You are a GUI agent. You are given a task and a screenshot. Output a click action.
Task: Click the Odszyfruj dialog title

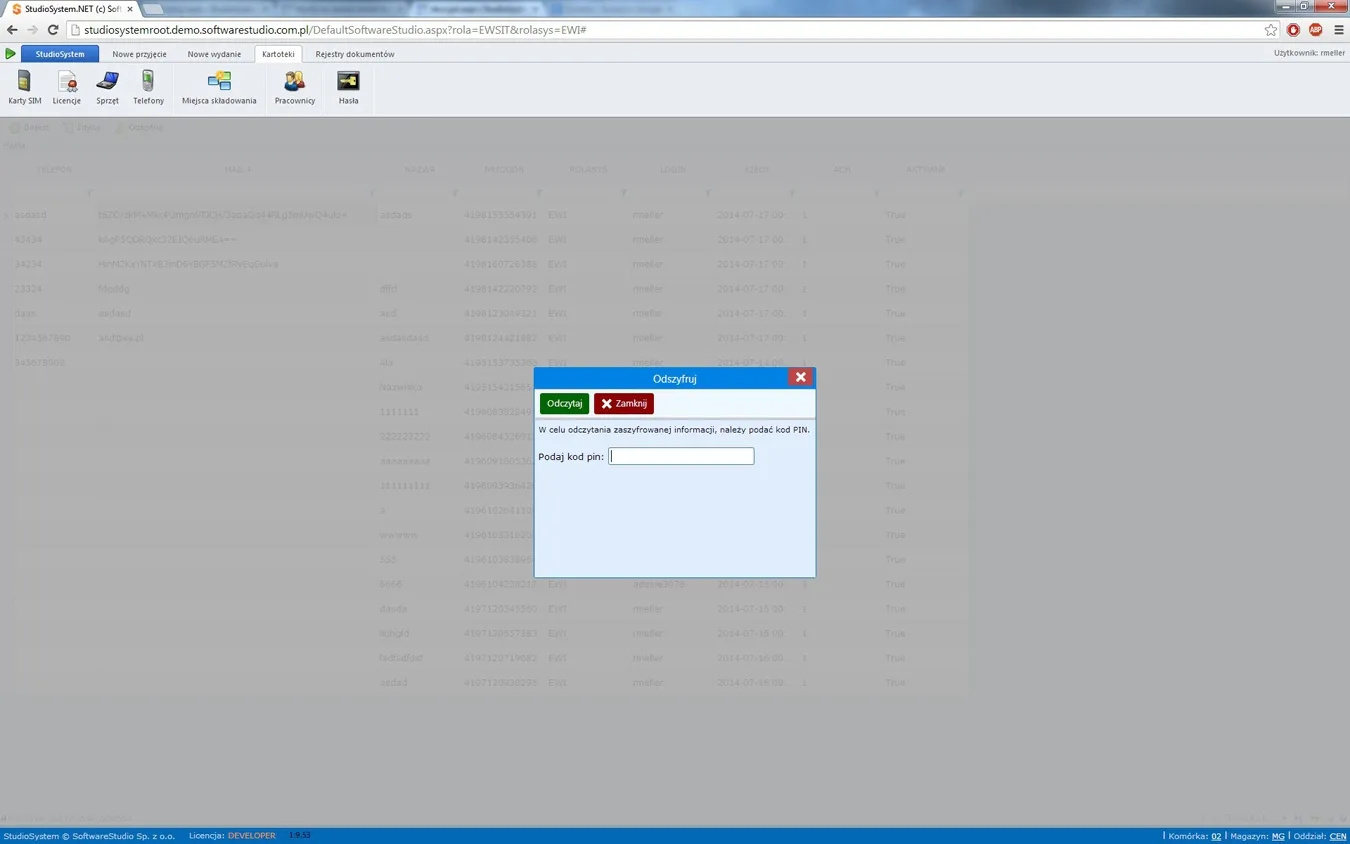coord(674,379)
